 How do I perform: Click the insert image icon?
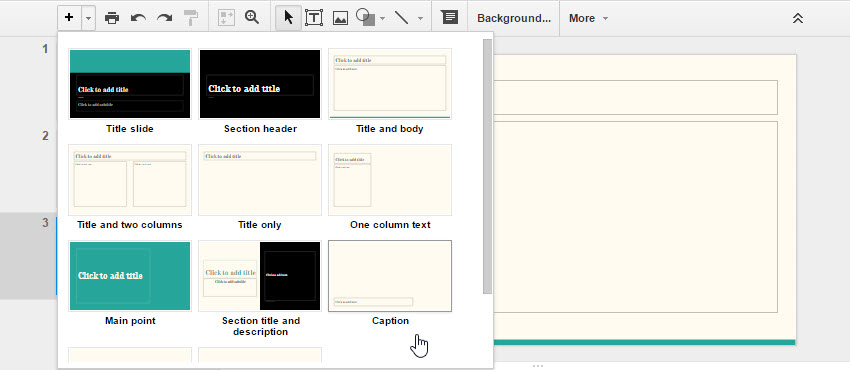click(x=340, y=18)
